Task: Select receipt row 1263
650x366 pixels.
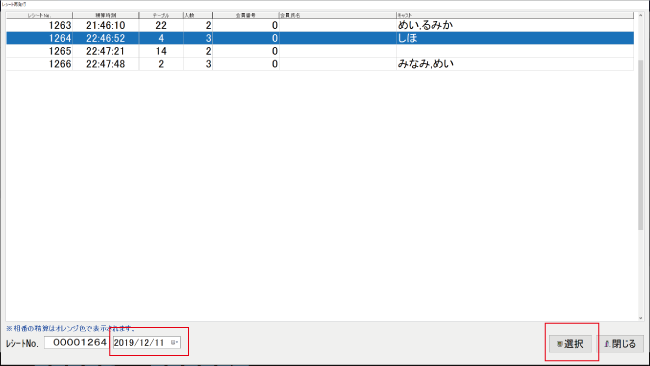Action: coord(320,25)
